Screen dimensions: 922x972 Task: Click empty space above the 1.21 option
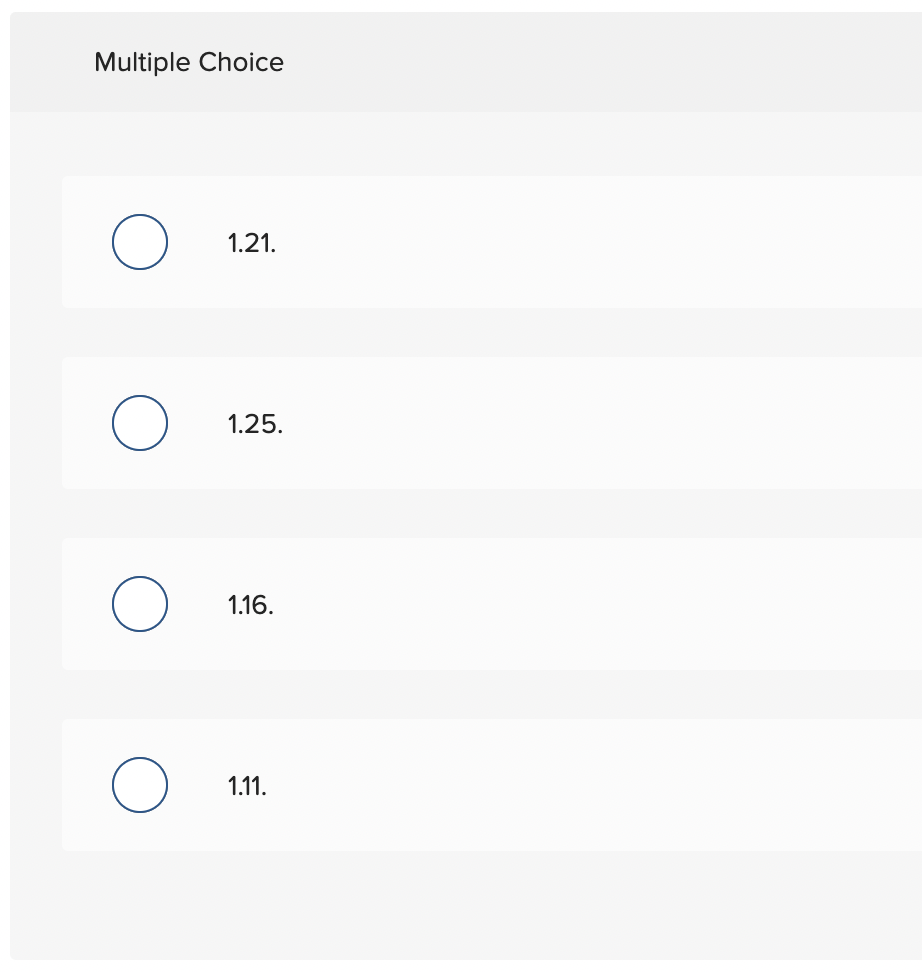pos(465,144)
